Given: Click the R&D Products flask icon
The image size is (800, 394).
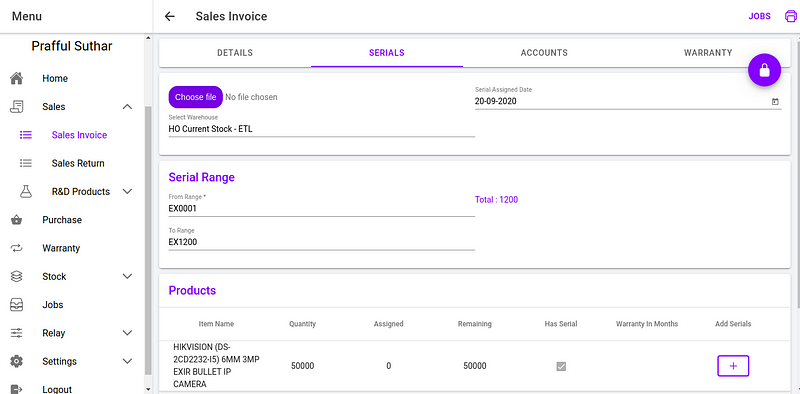Looking at the screenshot, I should point(26,192).
